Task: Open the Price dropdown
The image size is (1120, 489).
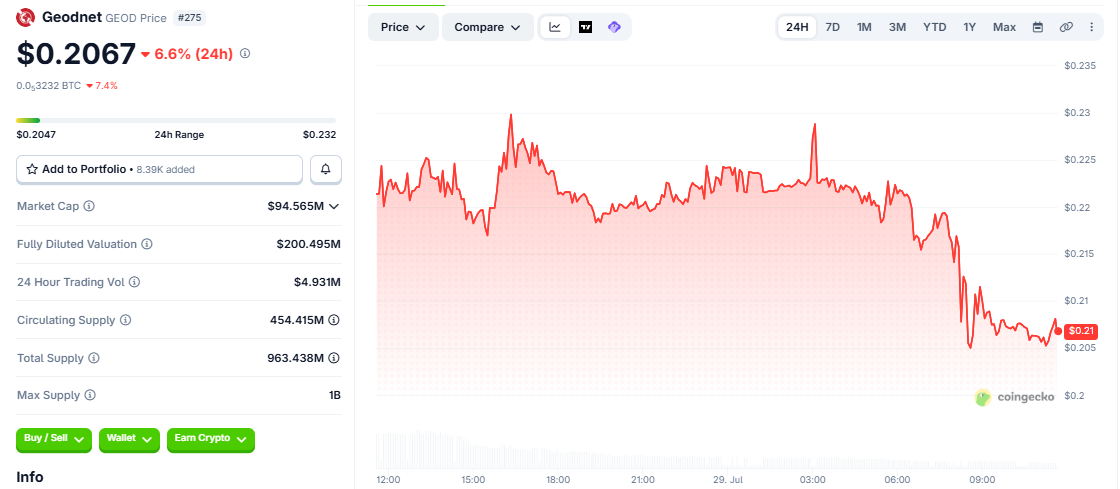Action: point(404,27)
